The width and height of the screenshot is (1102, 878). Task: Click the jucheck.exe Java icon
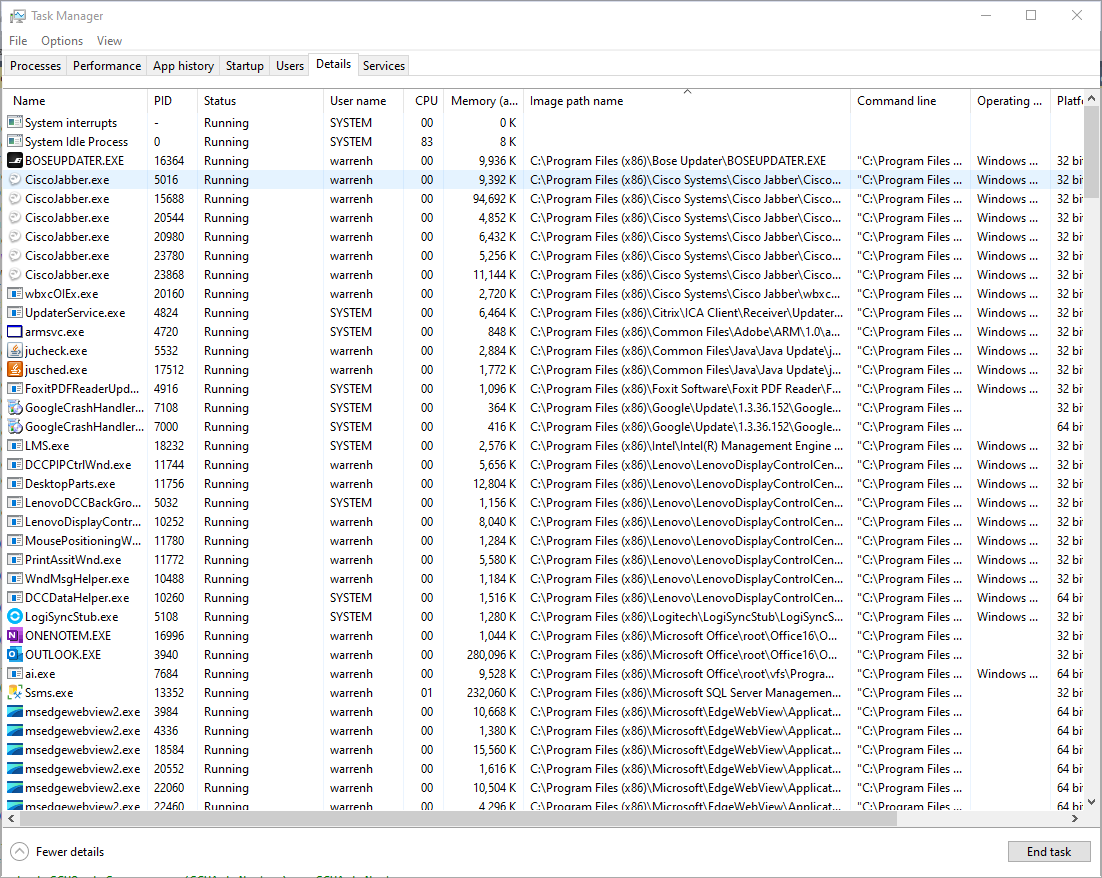point(15,350)
